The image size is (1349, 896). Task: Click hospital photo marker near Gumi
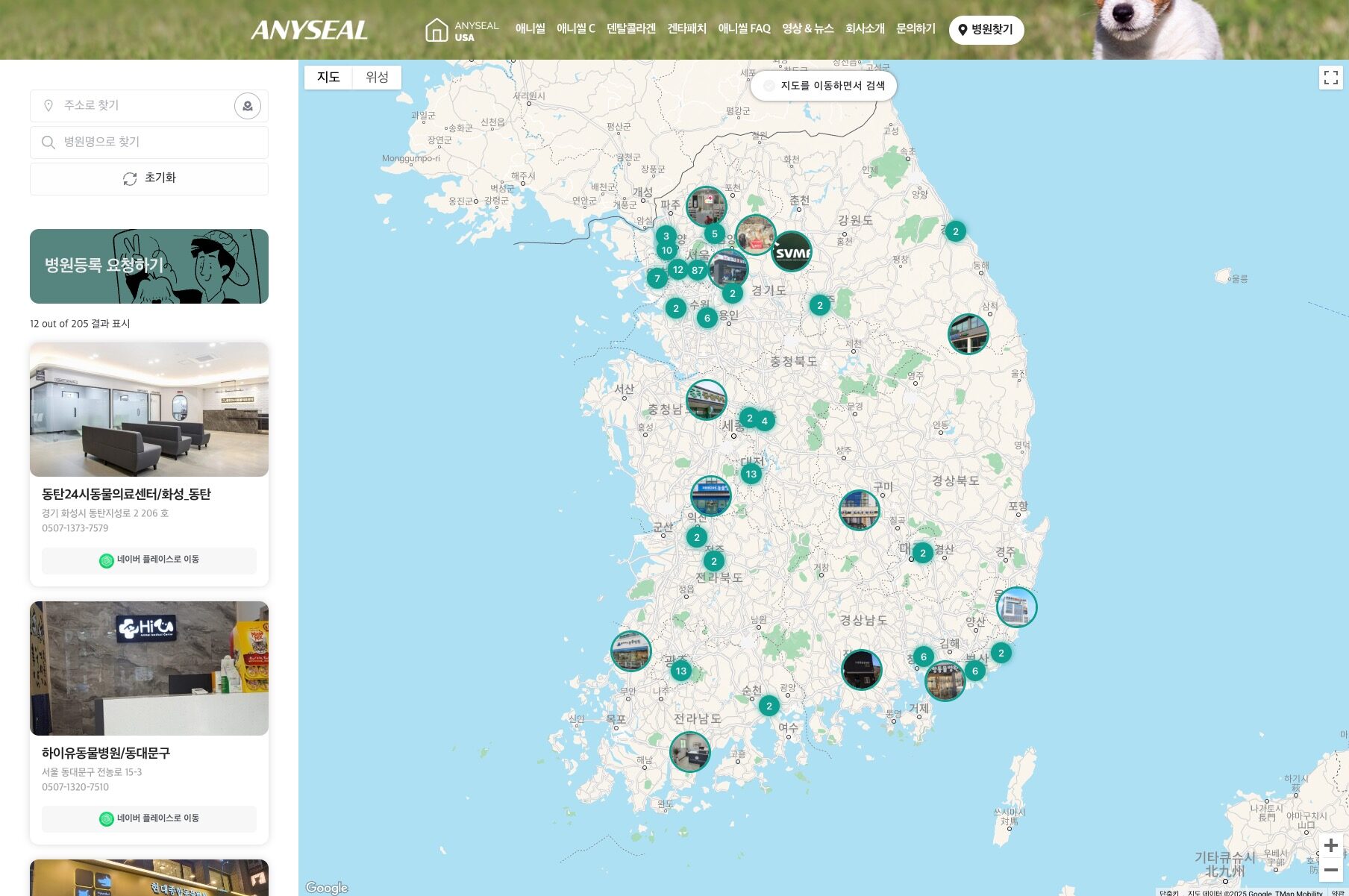point(859,510)
